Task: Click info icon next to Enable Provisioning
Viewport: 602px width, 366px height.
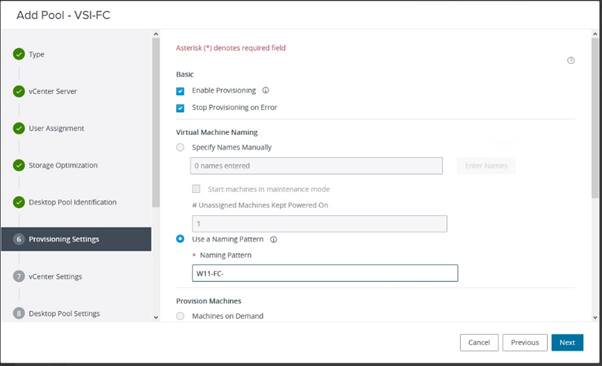Action: (x=266, y=90)
